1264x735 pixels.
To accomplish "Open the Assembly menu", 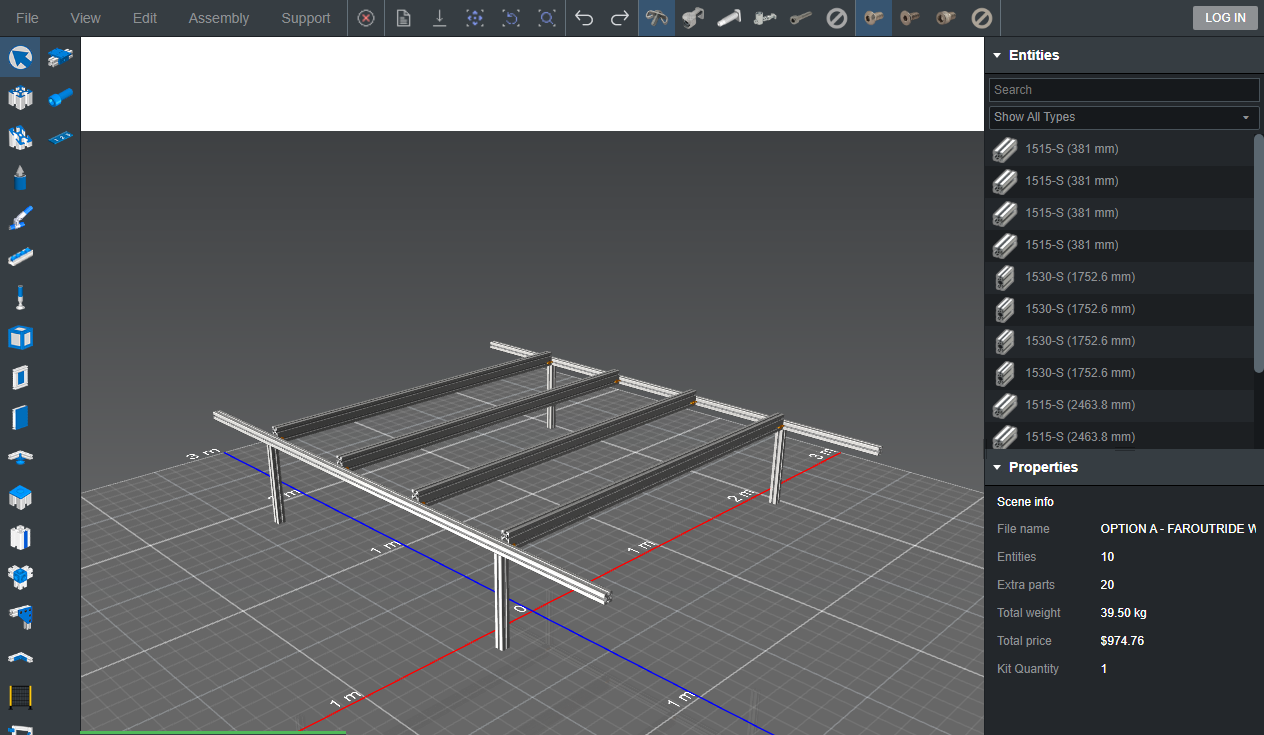I will click(219, 18).
